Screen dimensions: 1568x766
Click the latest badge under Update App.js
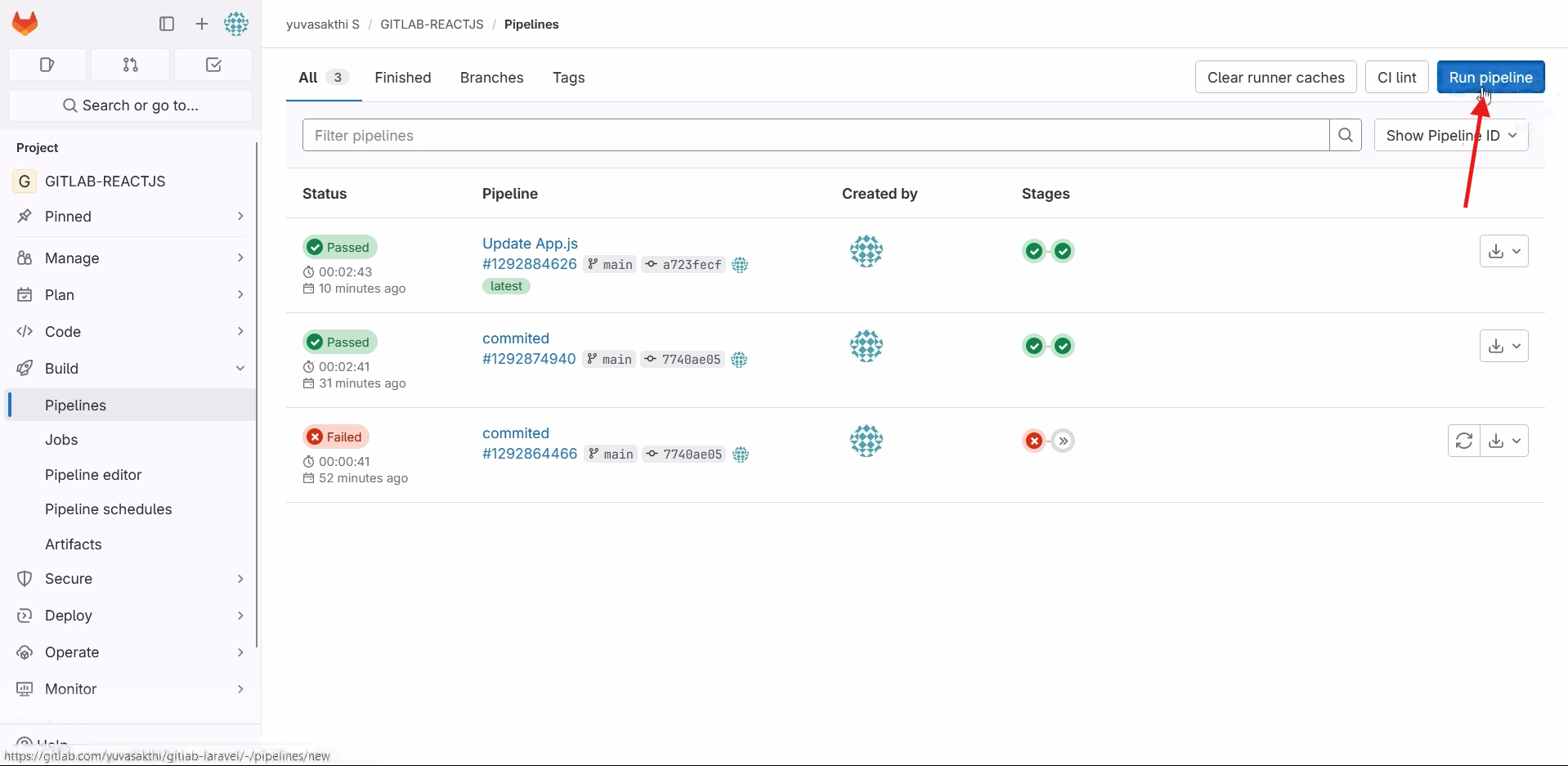pyautogui.click(x=506, y=286)
